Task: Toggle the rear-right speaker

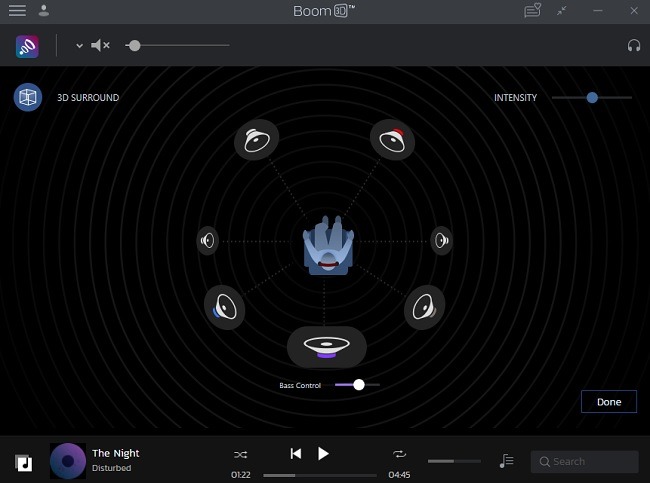Action: coord(424,307)
